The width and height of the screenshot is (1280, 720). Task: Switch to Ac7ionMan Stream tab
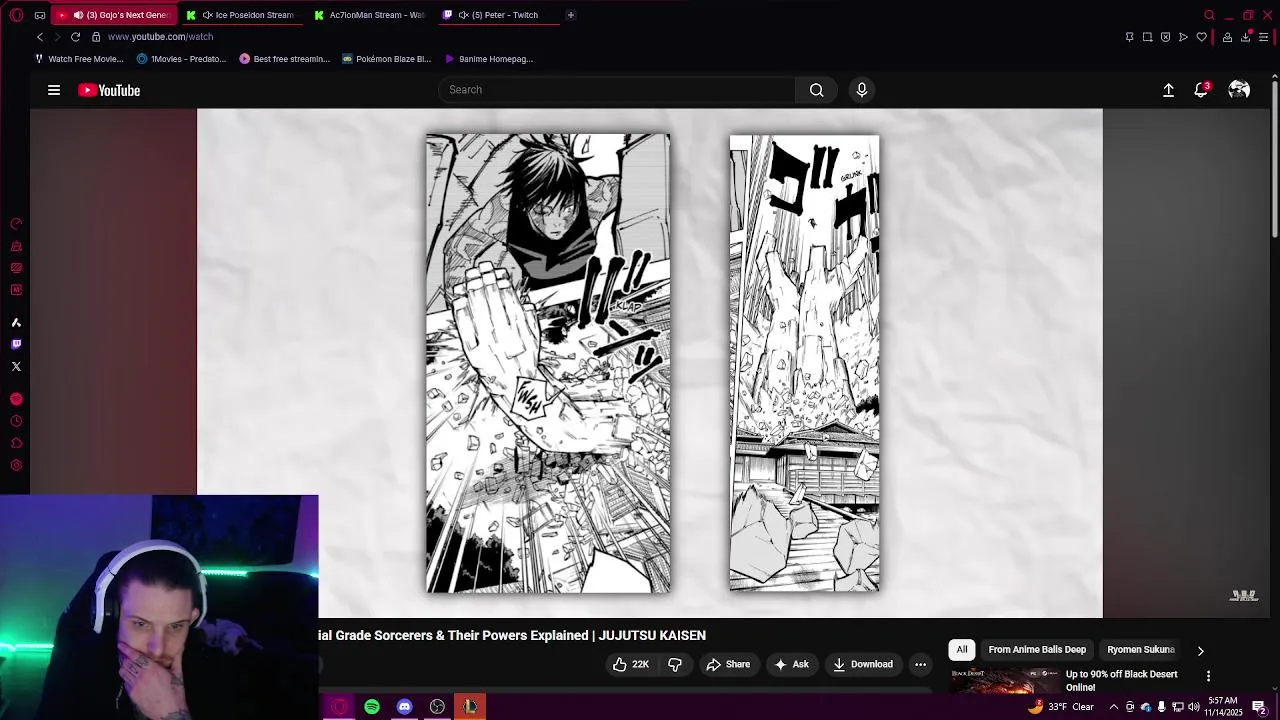pos(369,15)
